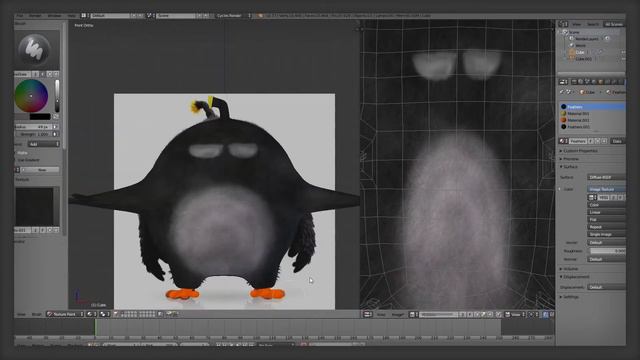
Task: Select the second Material.001 orange slot
Action: click(x=593, y=120)
